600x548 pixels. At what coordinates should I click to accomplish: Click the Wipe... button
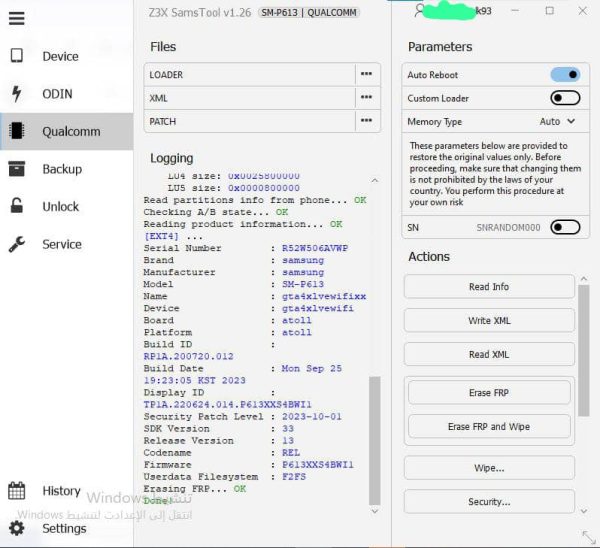(489, 468)
